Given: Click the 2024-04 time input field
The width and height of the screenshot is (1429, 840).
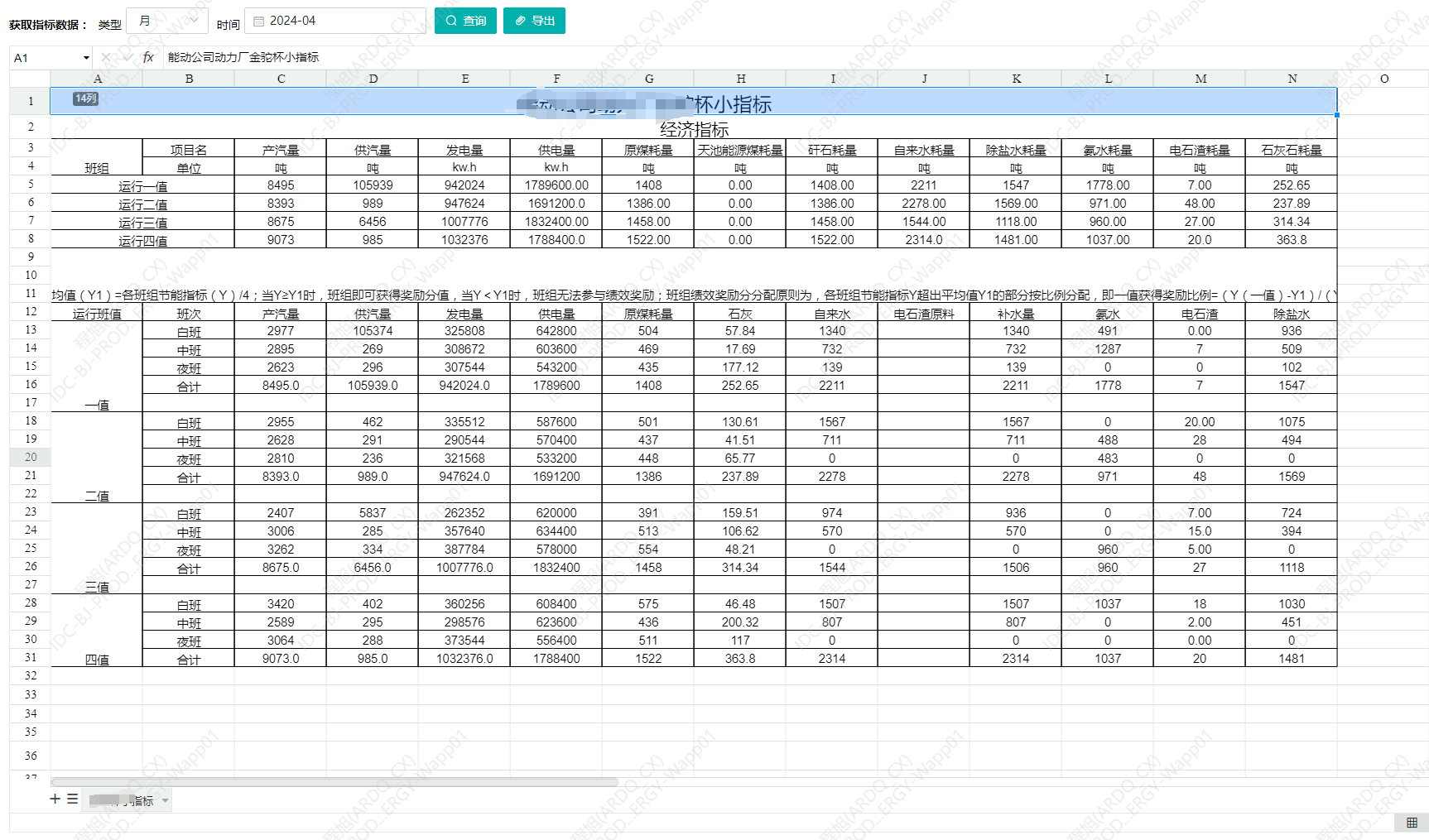Looking at the screenshot, I should [x=339, y=21].
